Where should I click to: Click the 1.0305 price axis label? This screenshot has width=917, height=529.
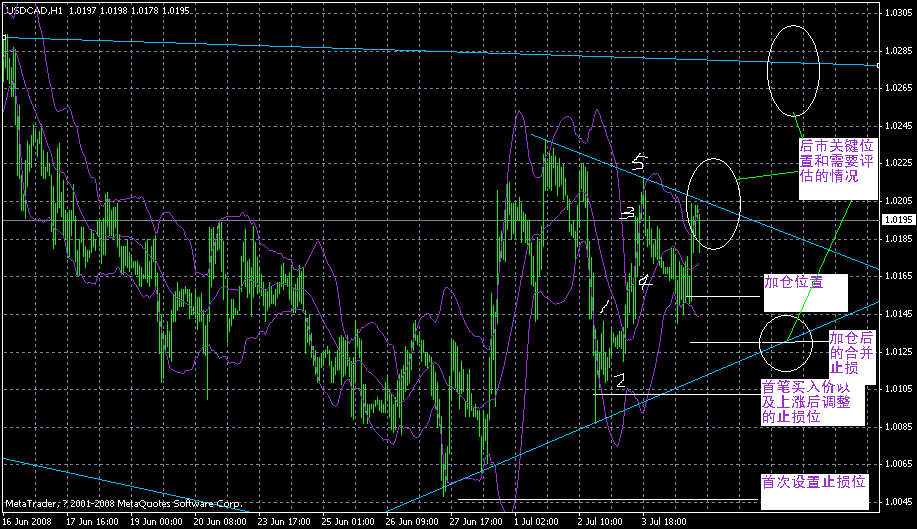[899, 12]
